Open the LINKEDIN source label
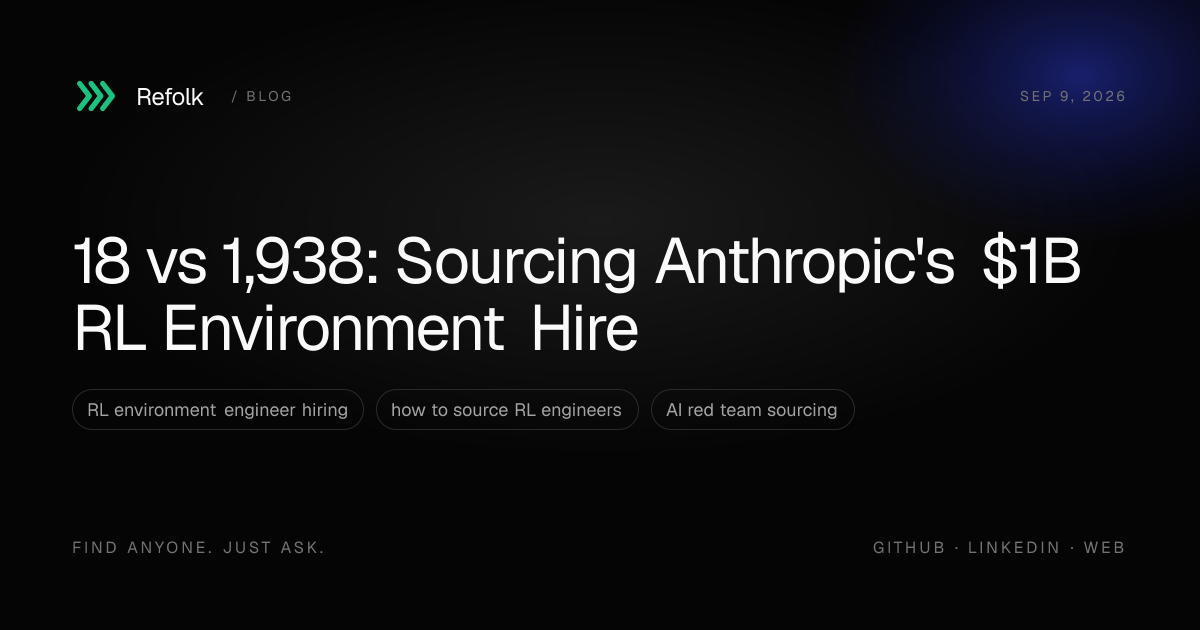 tap(1014, 548)
